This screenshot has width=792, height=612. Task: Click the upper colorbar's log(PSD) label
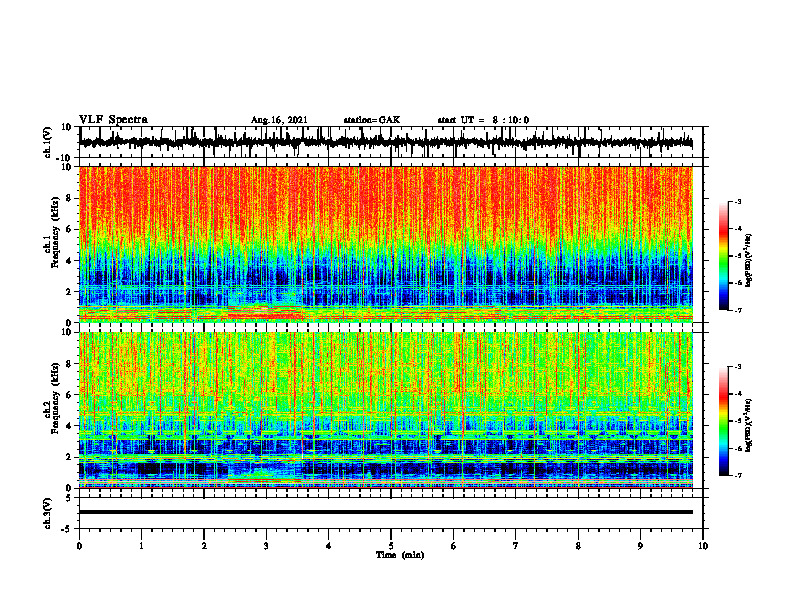749,261
